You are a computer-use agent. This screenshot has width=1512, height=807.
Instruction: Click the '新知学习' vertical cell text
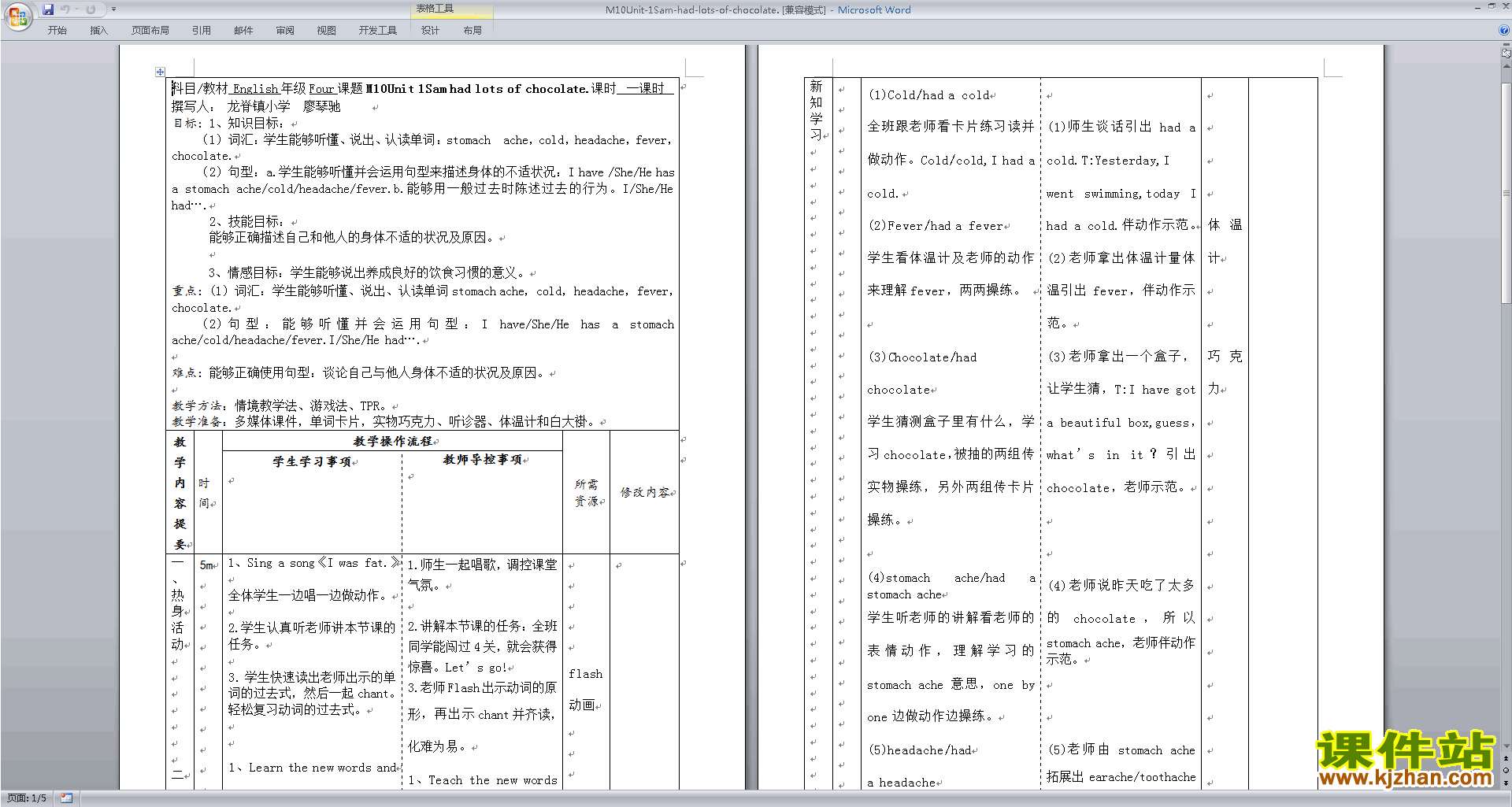click(x=816, y=111)
